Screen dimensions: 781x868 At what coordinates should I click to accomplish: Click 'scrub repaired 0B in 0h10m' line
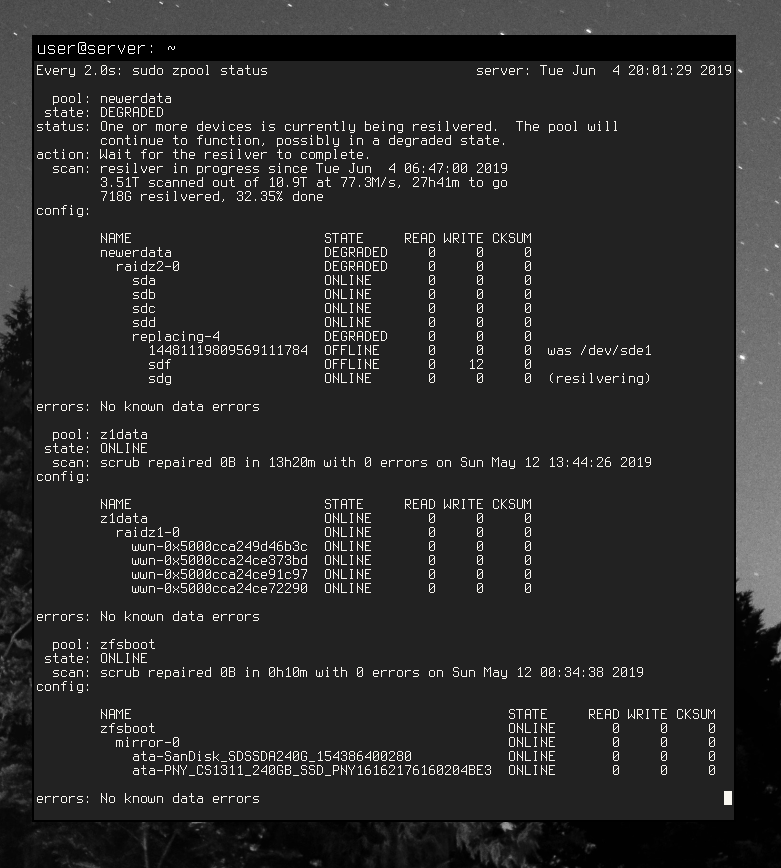pos(371,673)
